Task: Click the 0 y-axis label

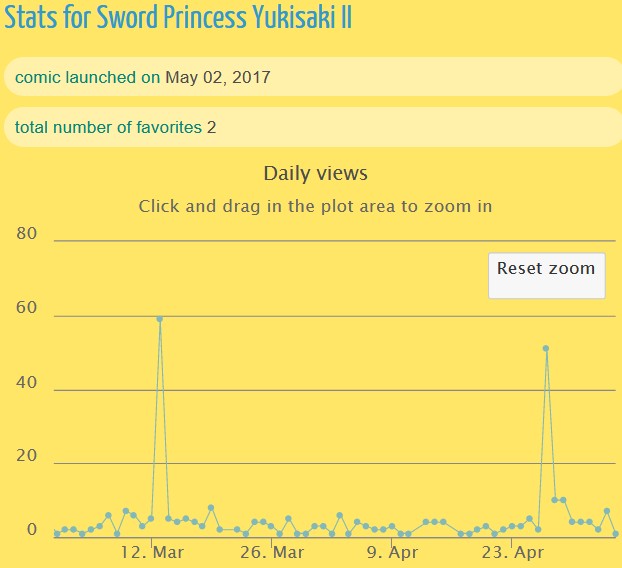Action: pos(32,530)
